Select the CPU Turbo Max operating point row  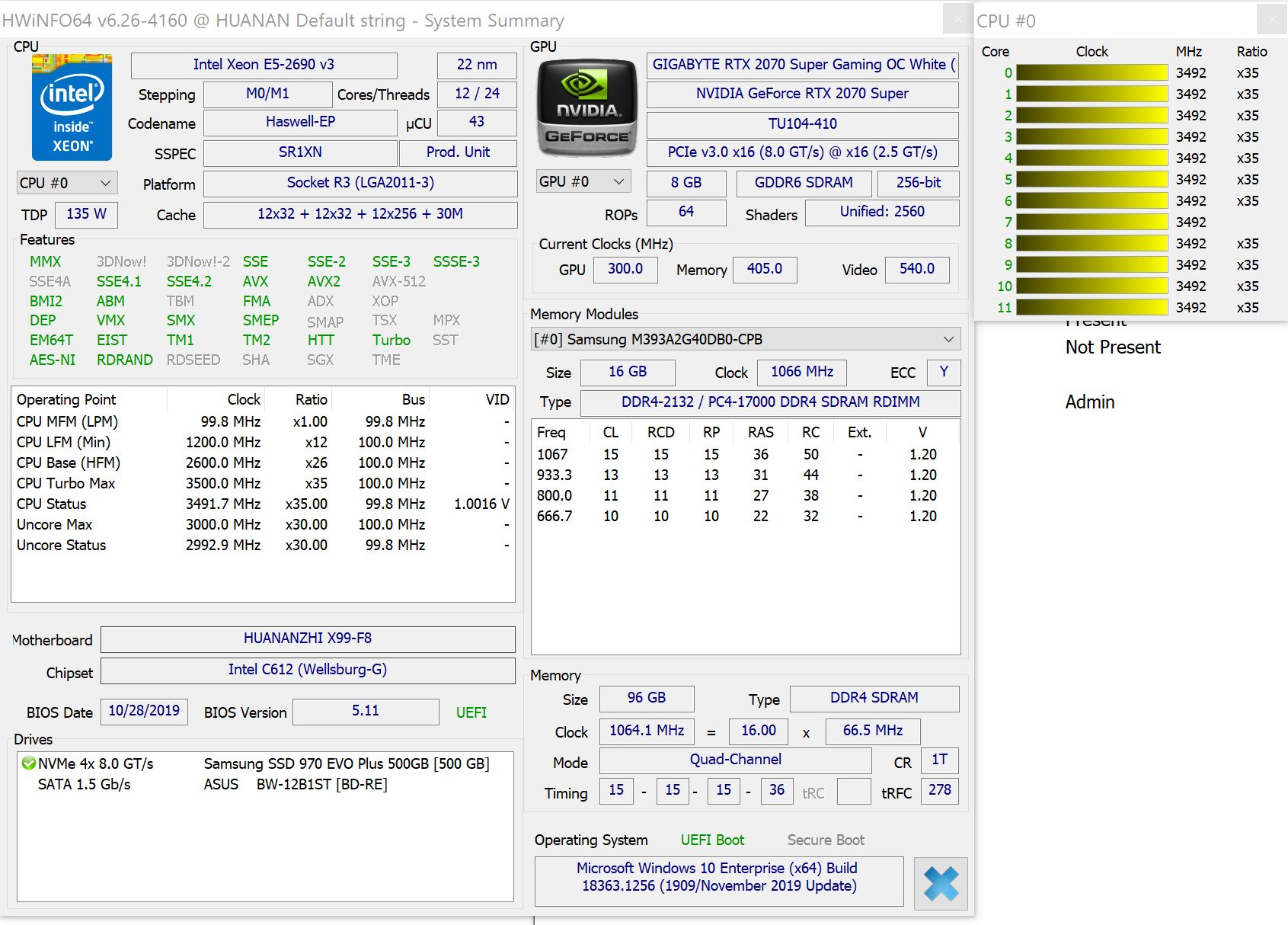[x=263, y=483]
